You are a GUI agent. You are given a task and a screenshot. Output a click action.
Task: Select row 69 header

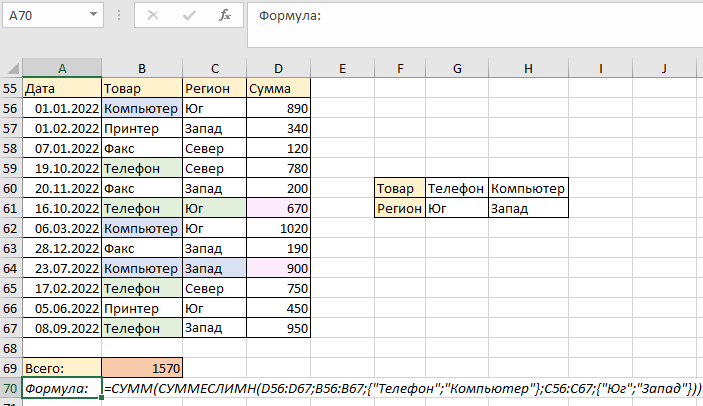[x=11, y=368]
